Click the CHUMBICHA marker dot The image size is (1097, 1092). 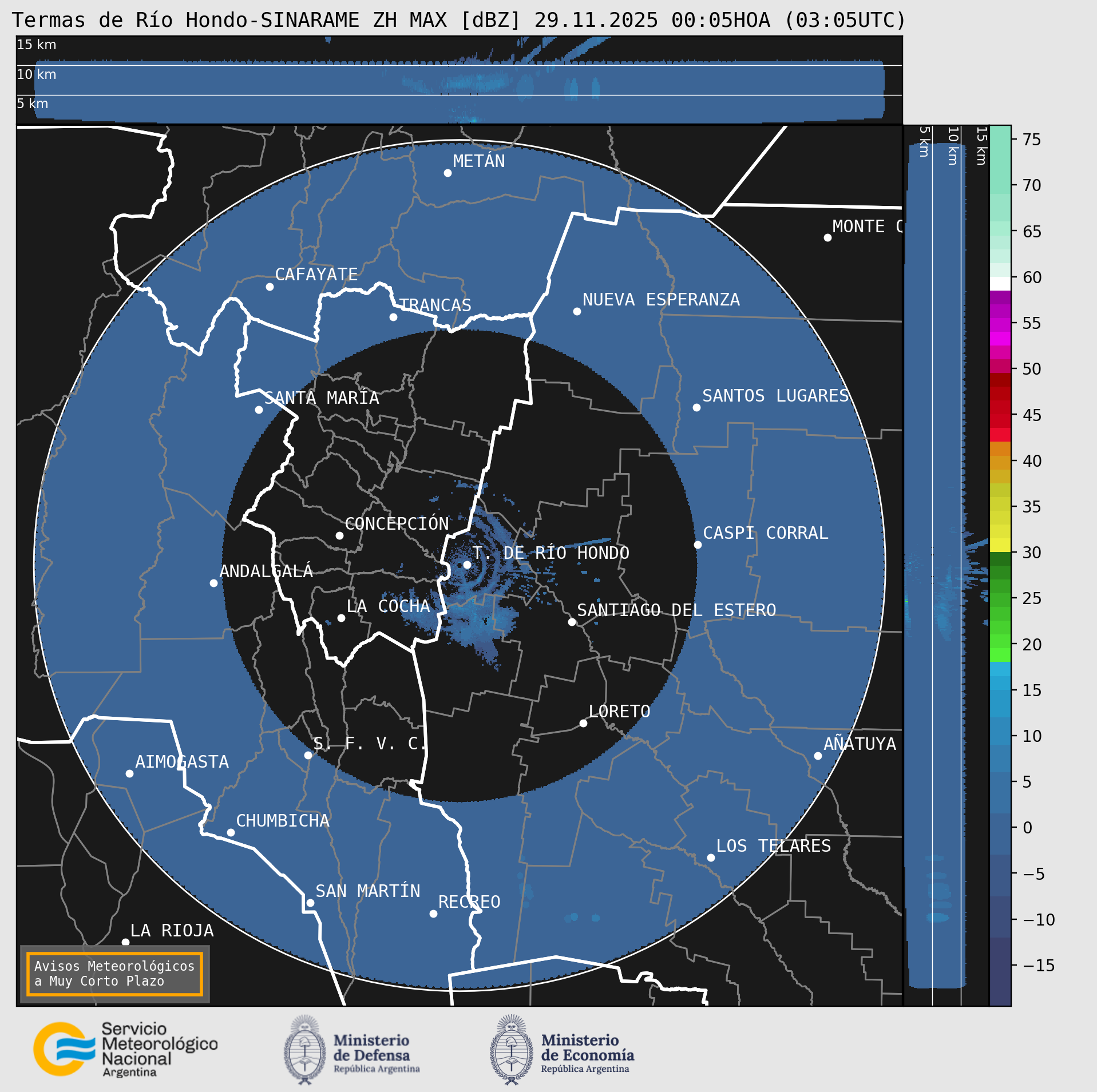tap(231, 832)
